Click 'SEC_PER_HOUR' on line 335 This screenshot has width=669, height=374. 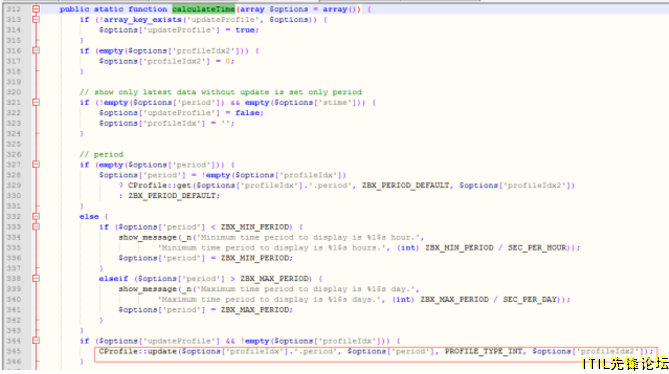tap(537, 248)
